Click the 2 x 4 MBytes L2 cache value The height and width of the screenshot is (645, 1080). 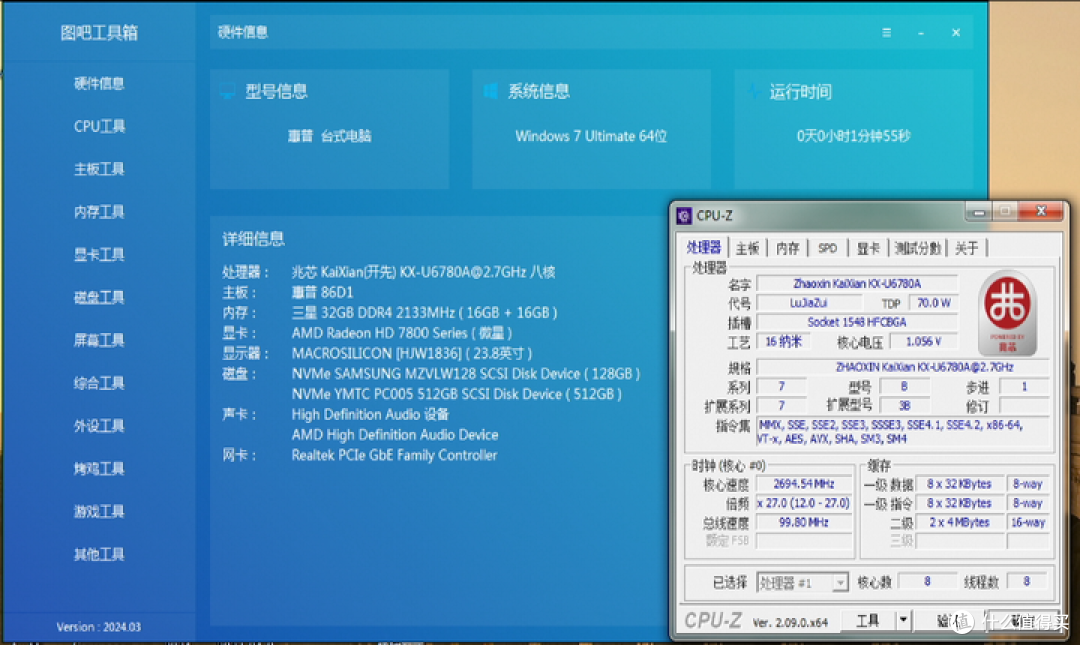coord(959,523)
